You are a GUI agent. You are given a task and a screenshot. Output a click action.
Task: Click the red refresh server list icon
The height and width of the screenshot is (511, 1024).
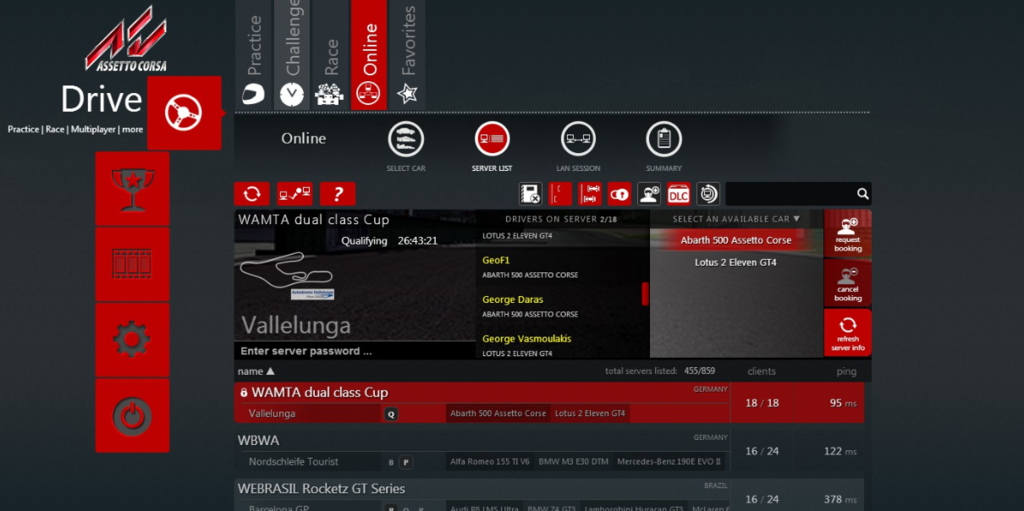pyautogui.click(x=251, y=194)
